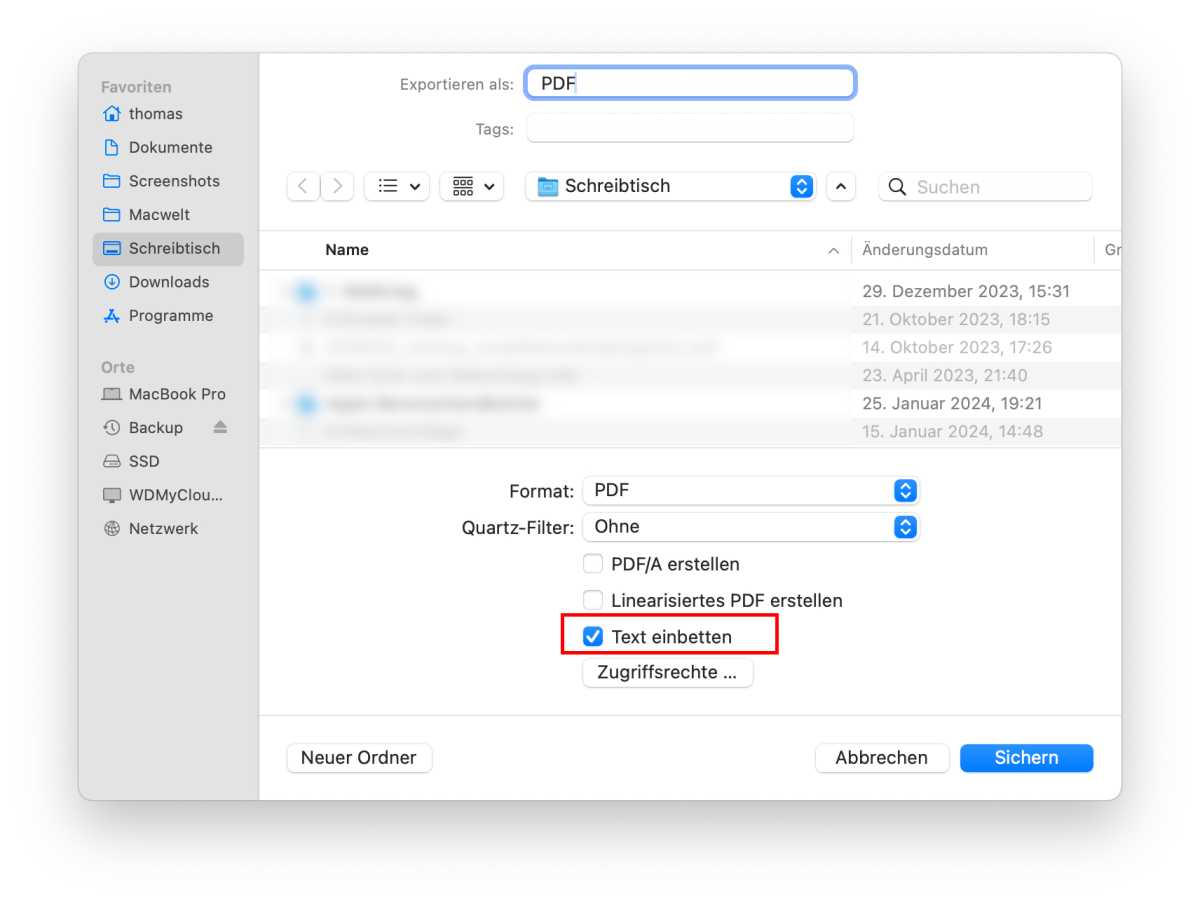Open the thomas home folder
The width and height of the screenshot is (1200, 904).
pos(155,114)
